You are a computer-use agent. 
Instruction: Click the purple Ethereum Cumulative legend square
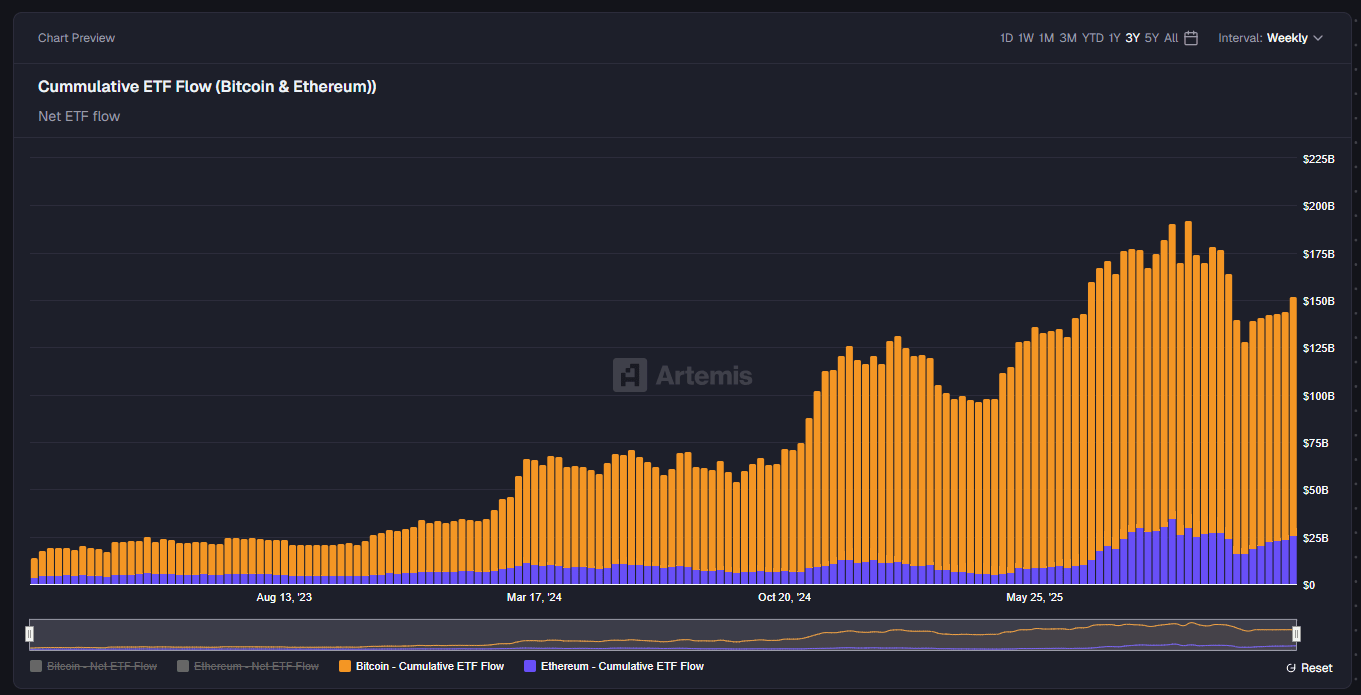pyautogui.click(x=530, y=666)
